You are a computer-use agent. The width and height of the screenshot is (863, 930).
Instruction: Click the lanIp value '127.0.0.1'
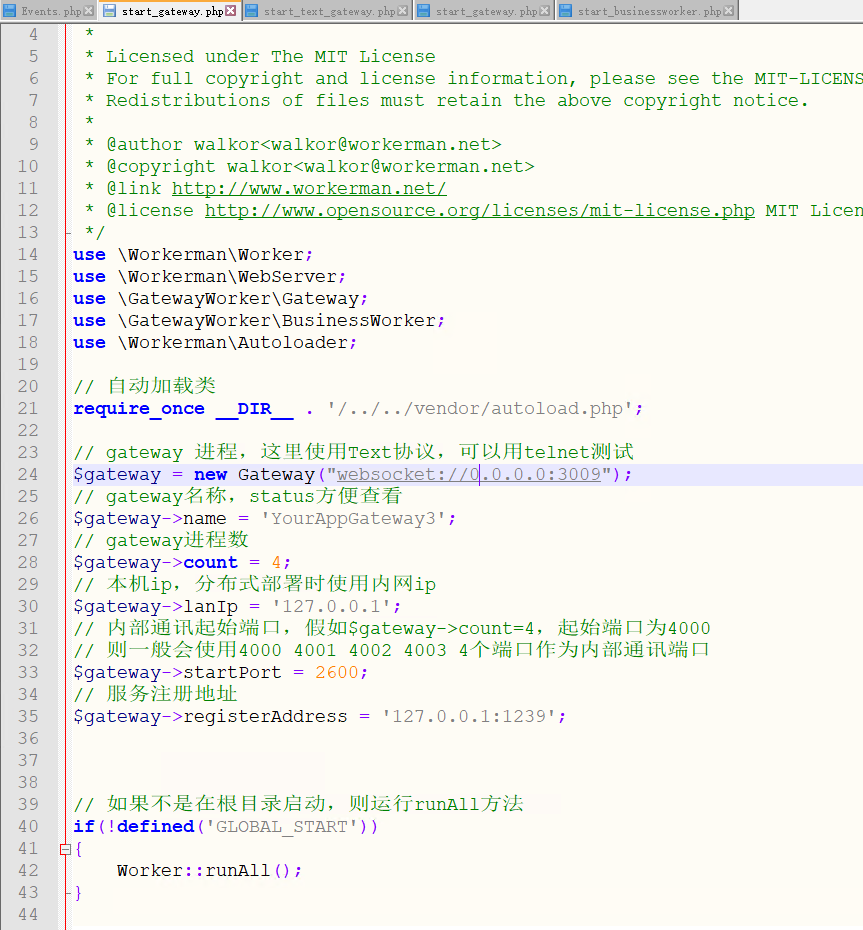coord(332,607)
